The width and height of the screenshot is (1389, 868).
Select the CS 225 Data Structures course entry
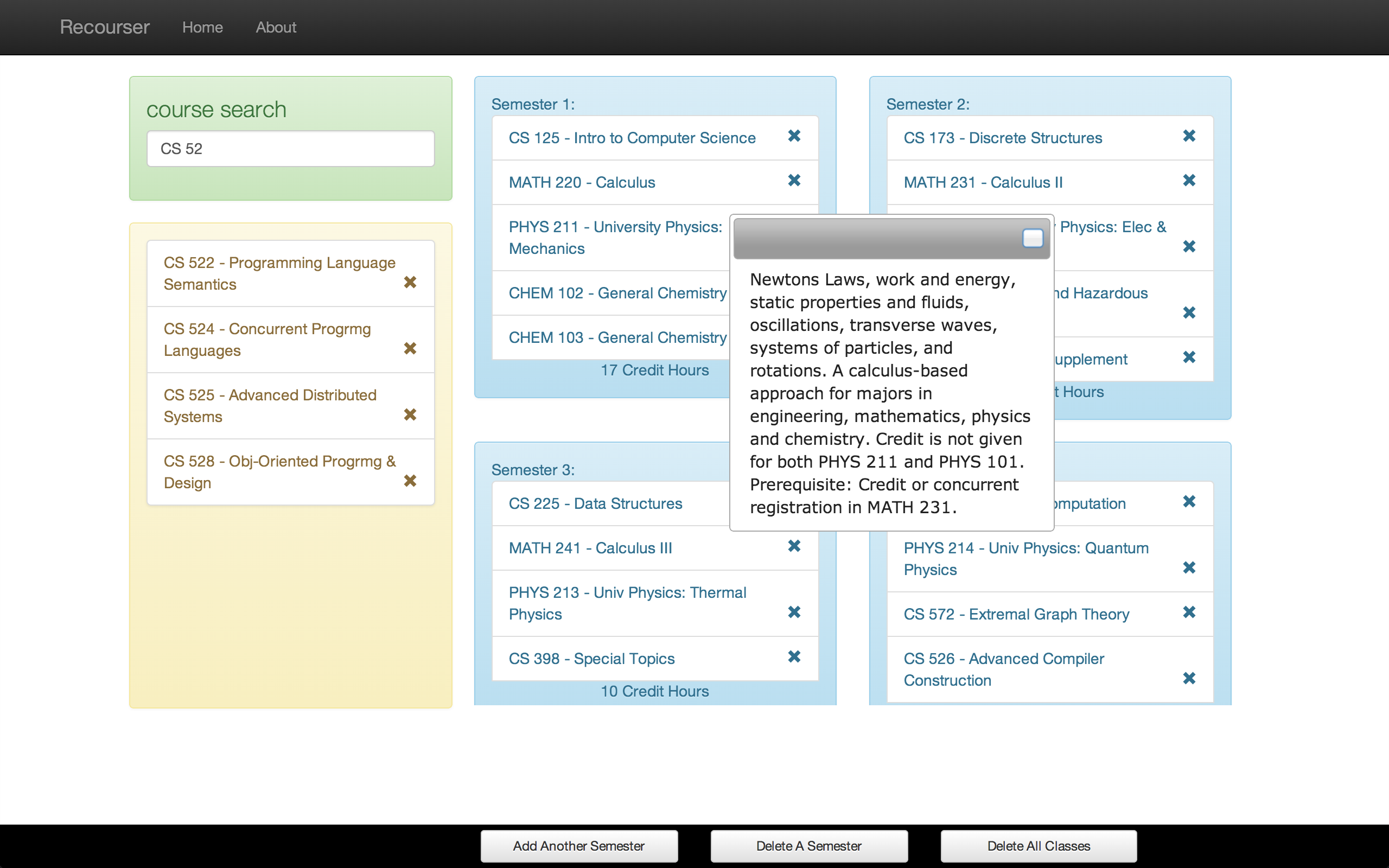tap(595, 503)
